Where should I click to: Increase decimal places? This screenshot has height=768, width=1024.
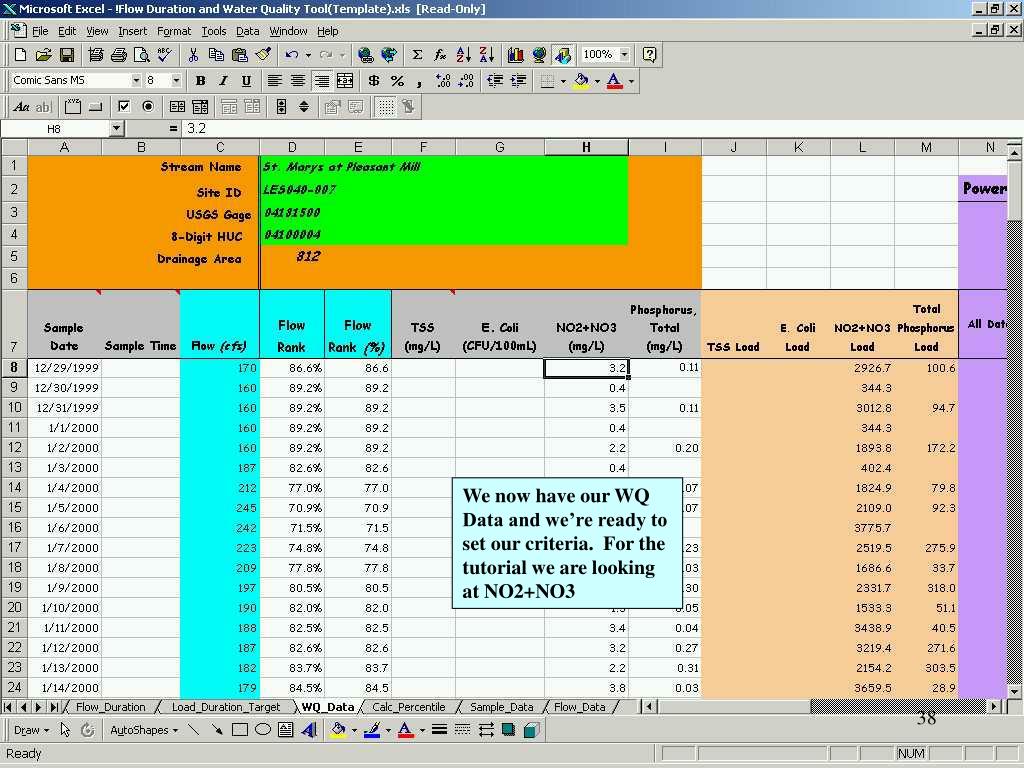tap(443, 81)
